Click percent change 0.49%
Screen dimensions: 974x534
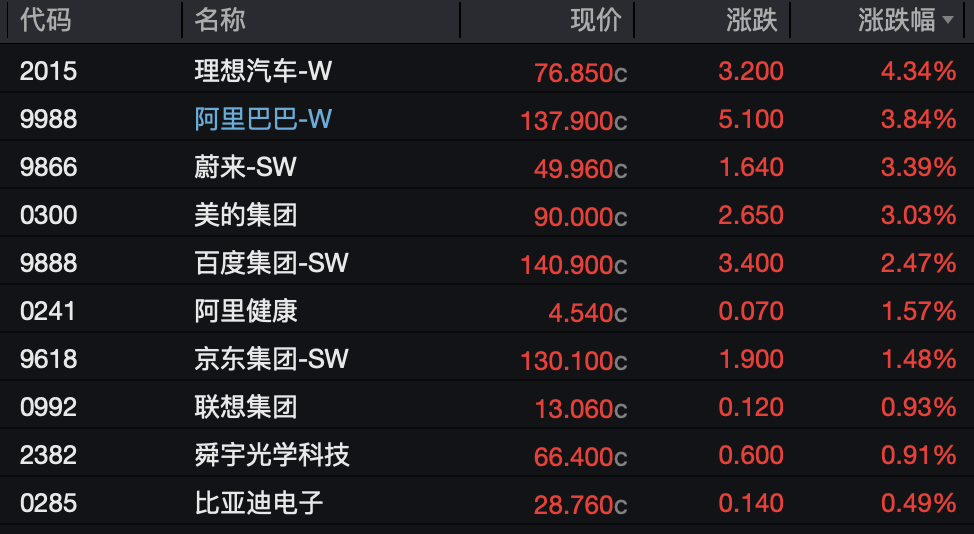pos(919,502)
